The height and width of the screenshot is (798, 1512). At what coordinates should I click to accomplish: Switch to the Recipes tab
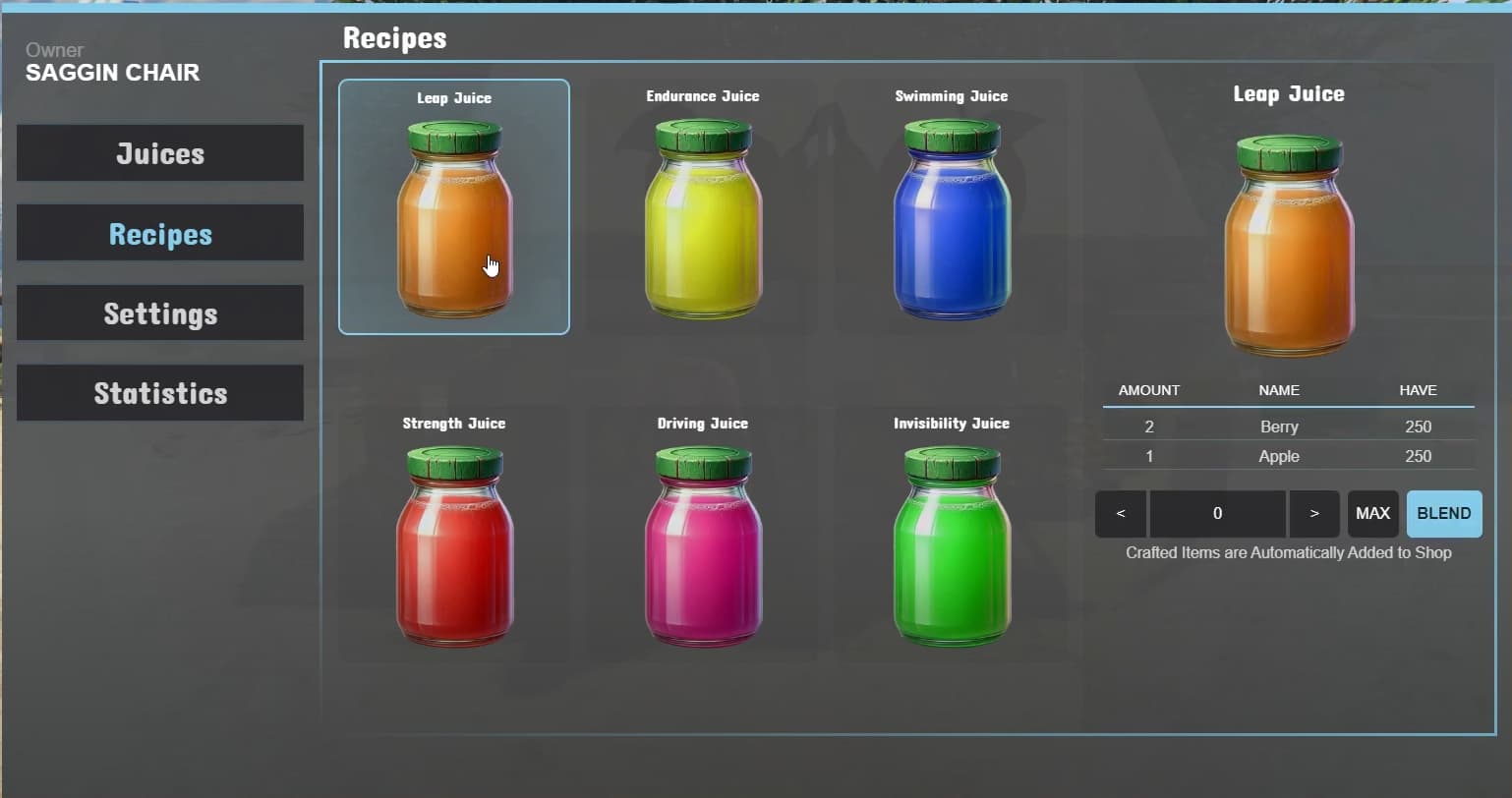(160, 234)
